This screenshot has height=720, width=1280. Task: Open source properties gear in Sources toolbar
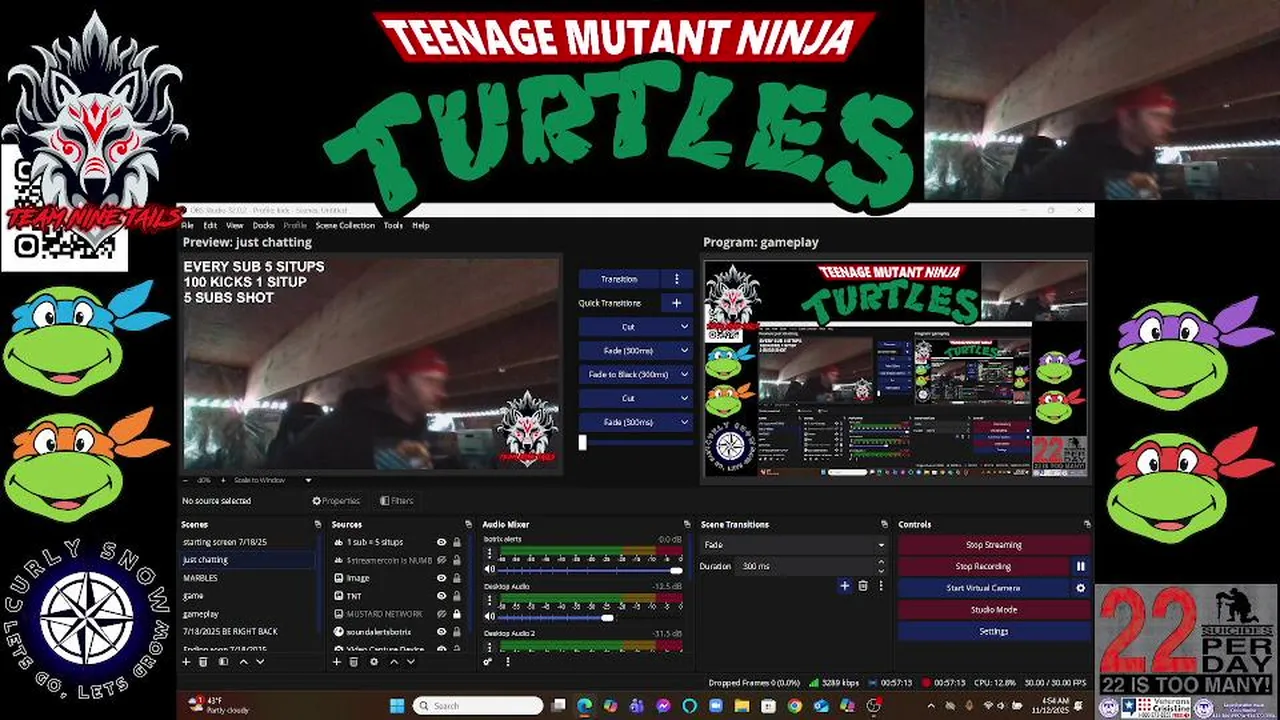[374, 662]
